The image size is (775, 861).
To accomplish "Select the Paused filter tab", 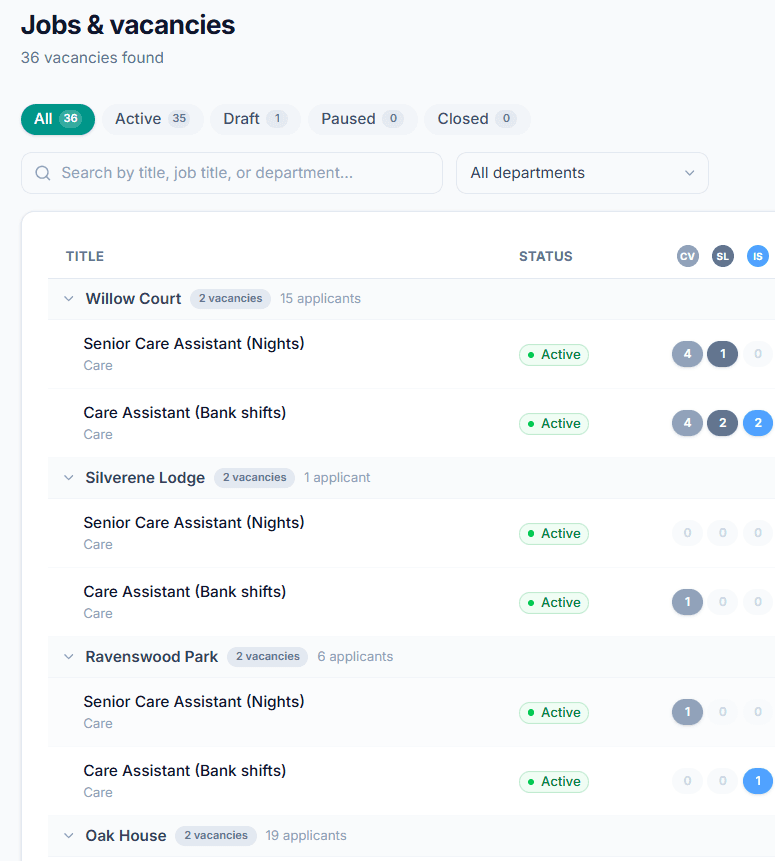I will [363, 119].
